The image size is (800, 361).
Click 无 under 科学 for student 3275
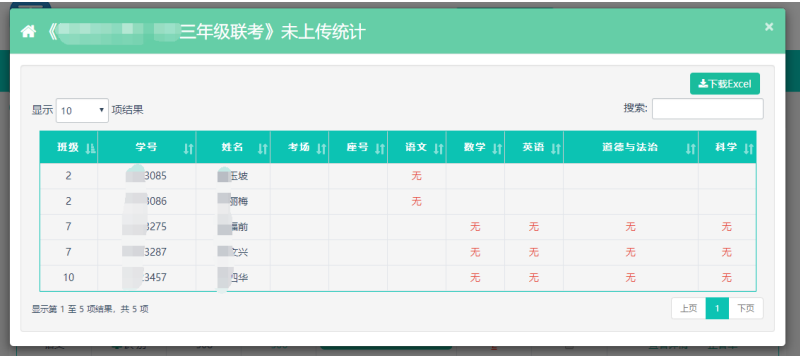tap(727, 227)
